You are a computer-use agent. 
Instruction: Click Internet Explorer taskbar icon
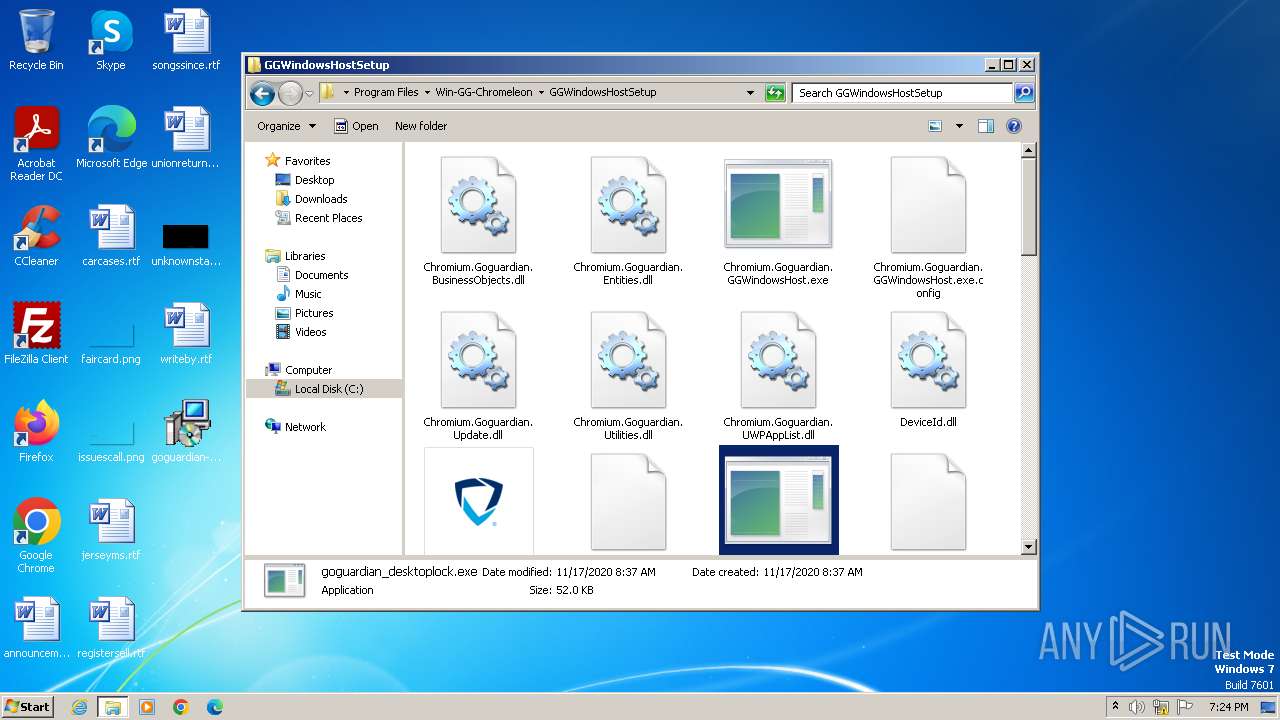[x=80, y=707]
